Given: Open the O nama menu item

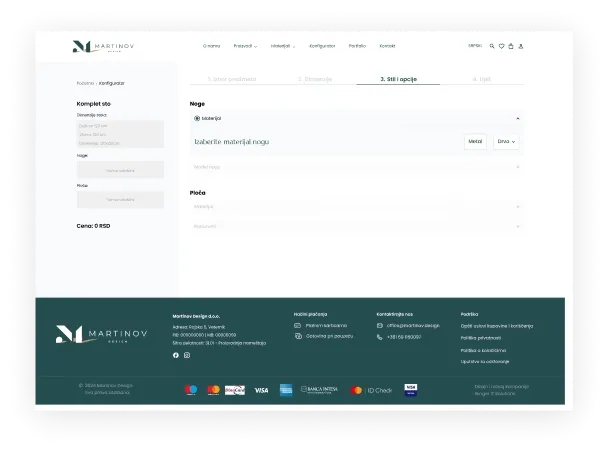Looking at the screenshot, I should (x=211, y=46).
